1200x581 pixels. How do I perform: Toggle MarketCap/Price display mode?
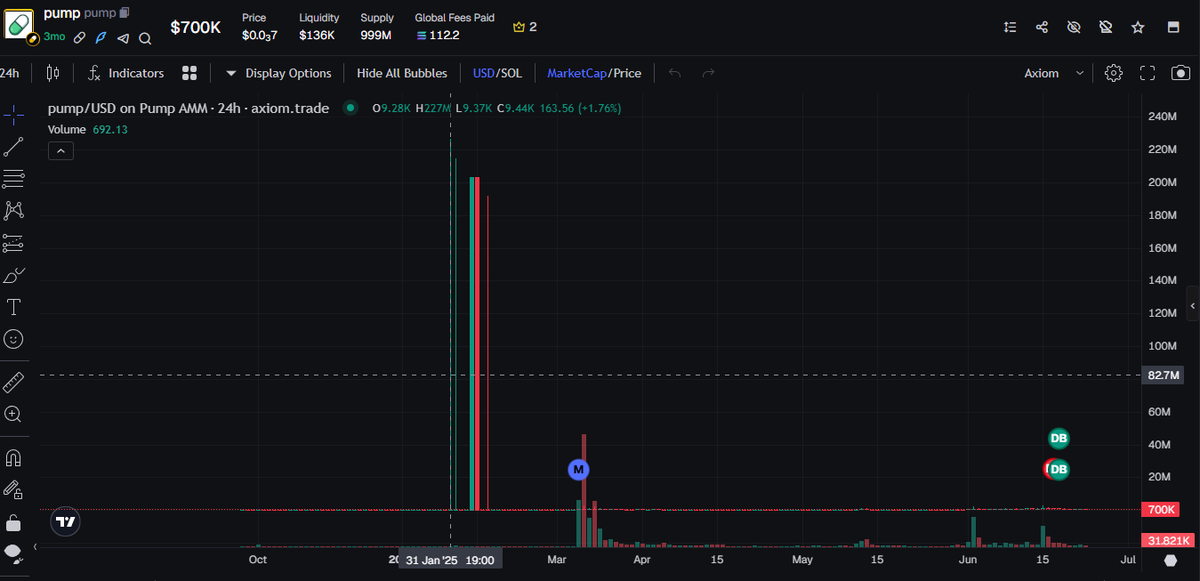tap(594, 73)
